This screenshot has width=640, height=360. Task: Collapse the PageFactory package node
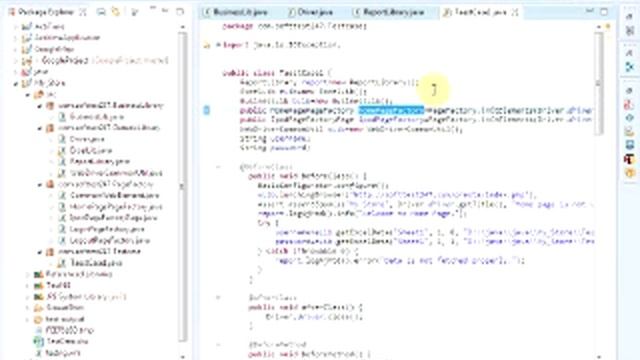pyautogui.click(x=40, y=184)
